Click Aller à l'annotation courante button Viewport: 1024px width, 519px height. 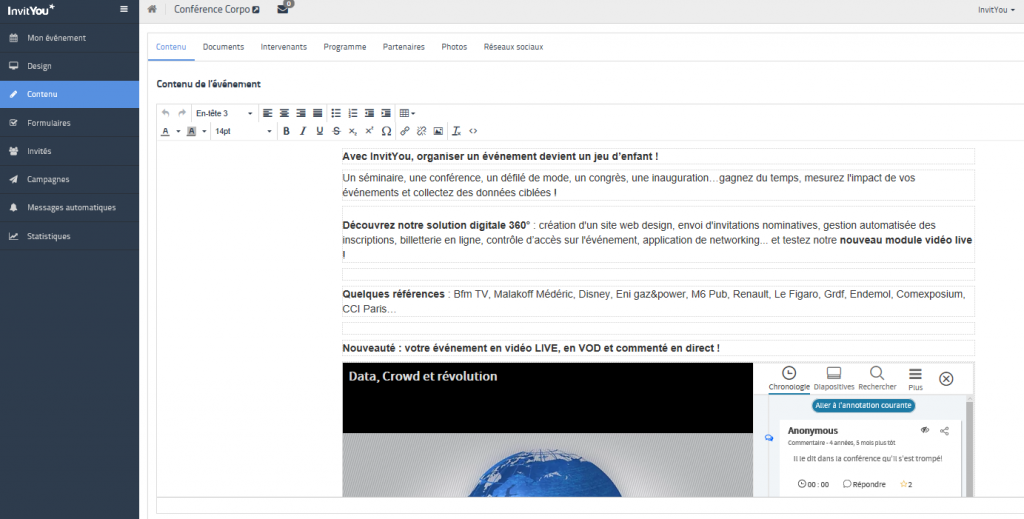[863, 405]
